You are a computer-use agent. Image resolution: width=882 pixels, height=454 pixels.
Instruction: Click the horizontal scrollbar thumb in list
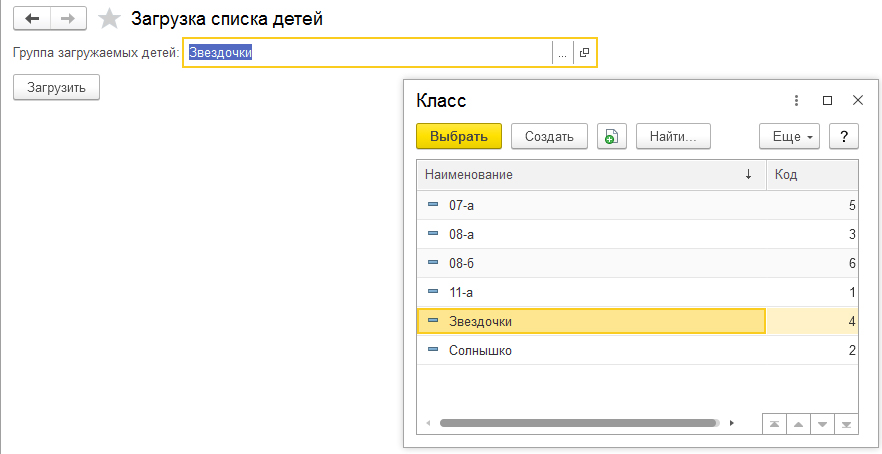(x=579, y=423)
